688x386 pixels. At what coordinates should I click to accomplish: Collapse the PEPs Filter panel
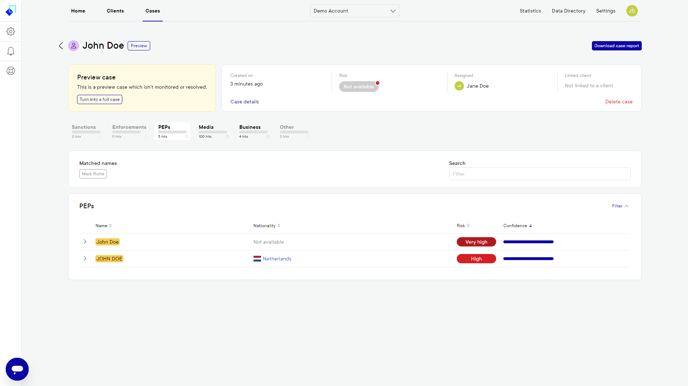(620, 206)
